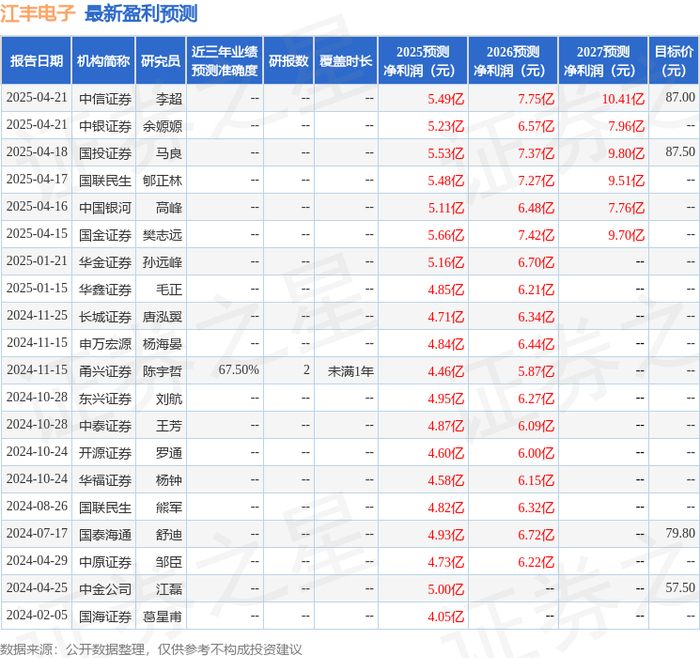Click the 2025预测净利润 column header
The height and width of the screenshot is (658, 700).
pos(422,61)
